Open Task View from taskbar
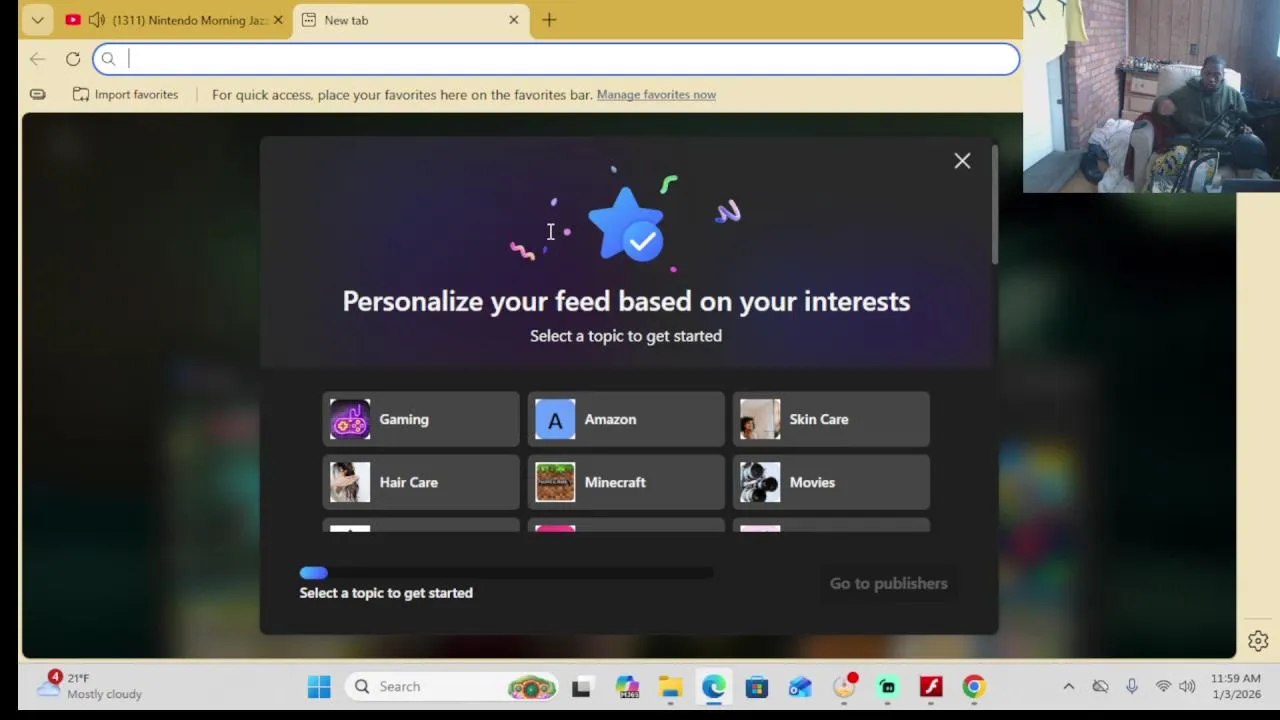Viewport: 1280px width, 720px height. [x=581, y=687]
